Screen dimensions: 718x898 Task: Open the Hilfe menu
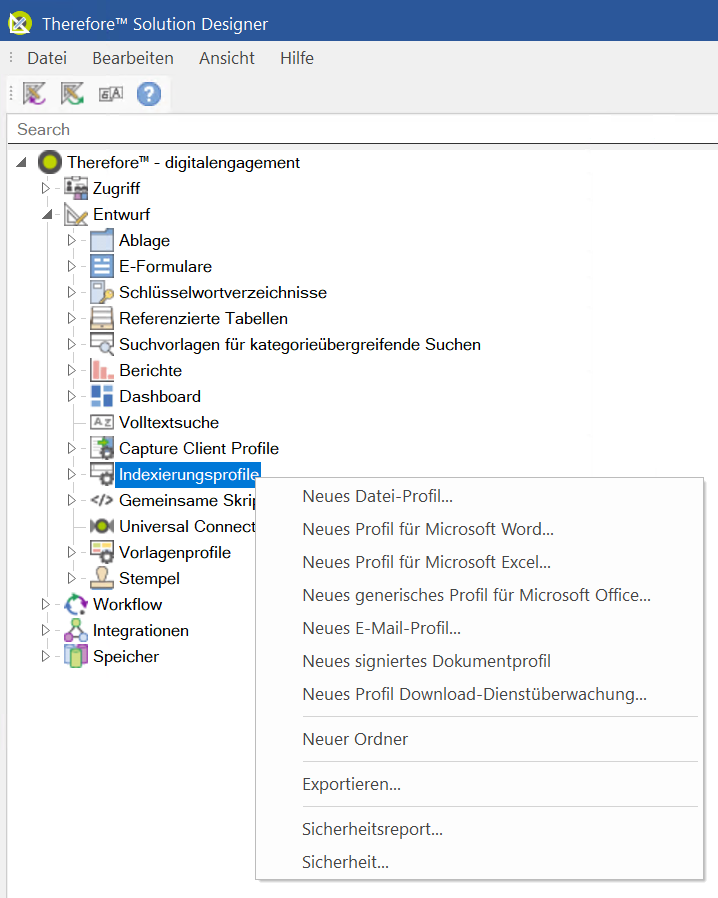297,58
